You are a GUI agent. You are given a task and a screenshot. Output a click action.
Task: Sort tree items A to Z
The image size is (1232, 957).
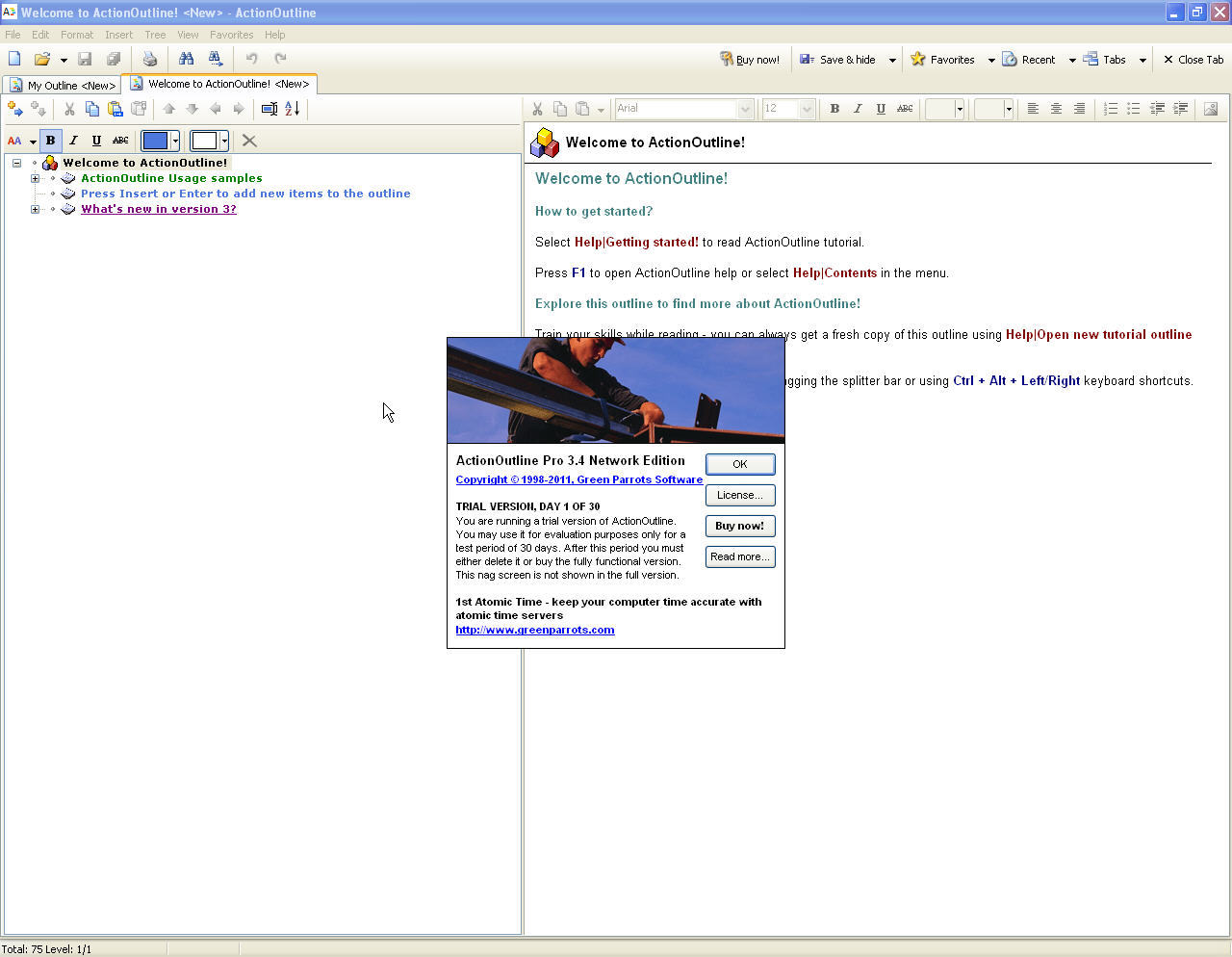click(293, 109)
